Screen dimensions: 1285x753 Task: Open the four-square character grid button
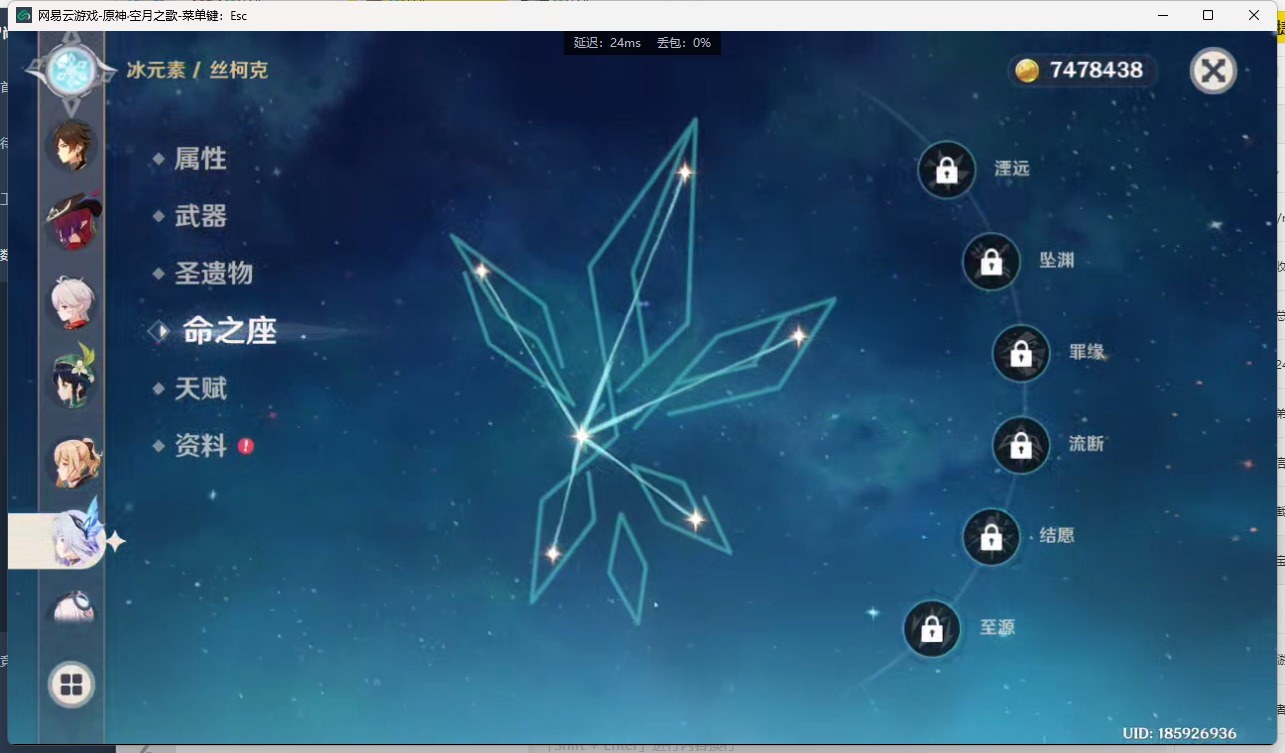point(71,685)
